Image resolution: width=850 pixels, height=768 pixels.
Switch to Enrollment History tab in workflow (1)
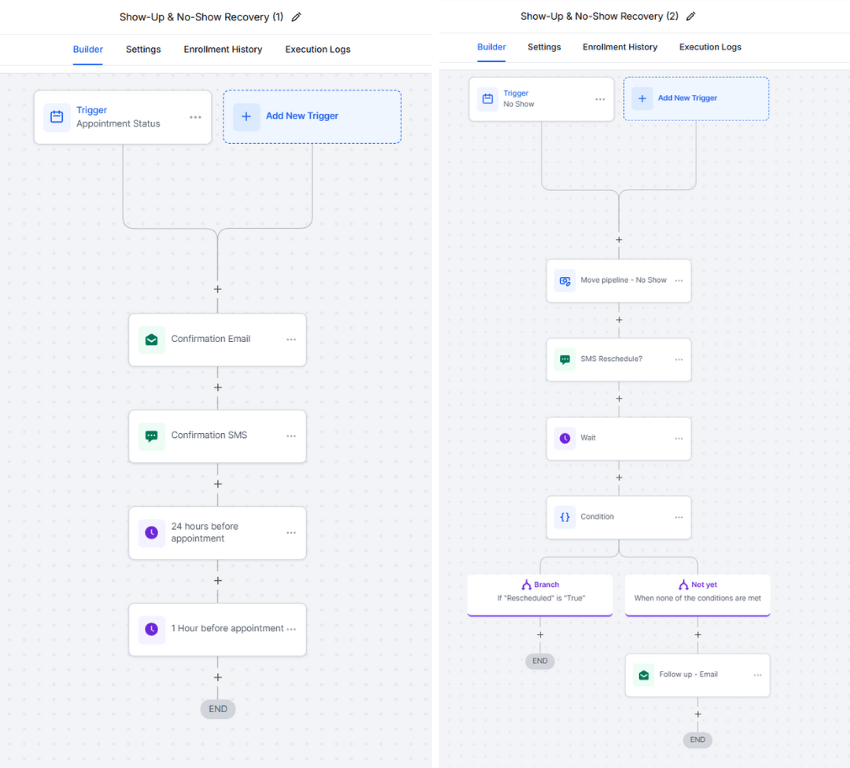click(x=223, y=49)
